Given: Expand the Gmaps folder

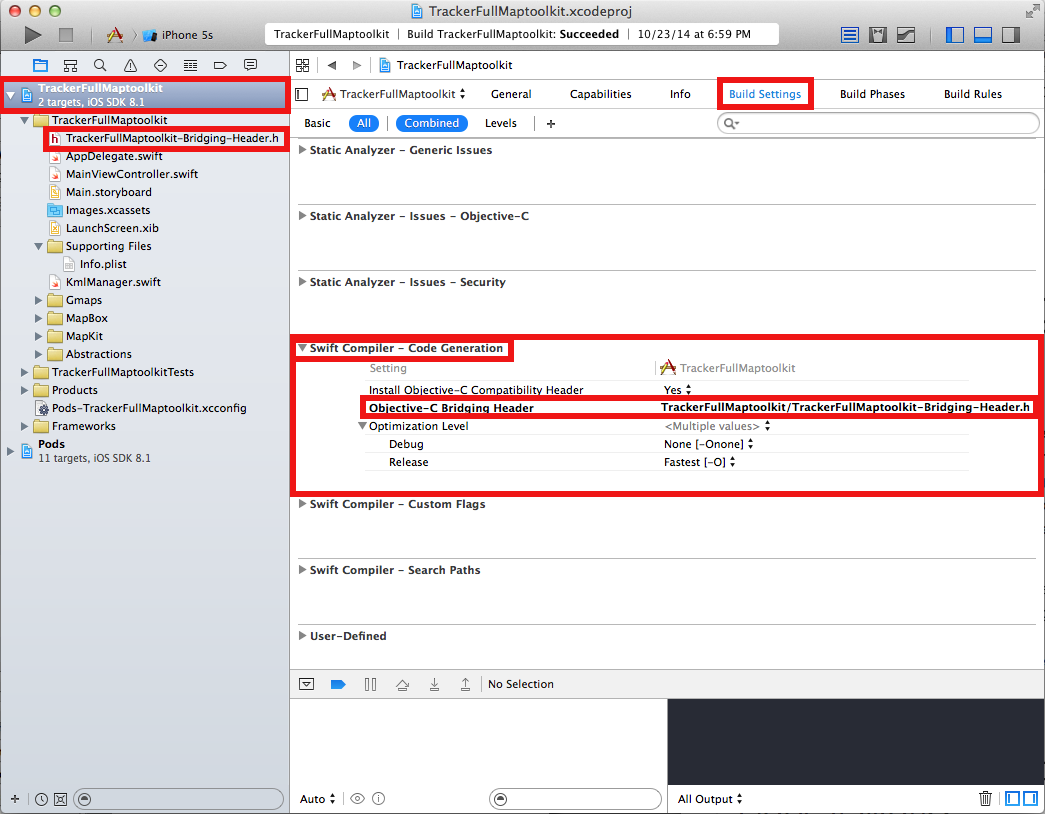Looking at the screenshot, I should pyautogui.click(x=39, y=300).
